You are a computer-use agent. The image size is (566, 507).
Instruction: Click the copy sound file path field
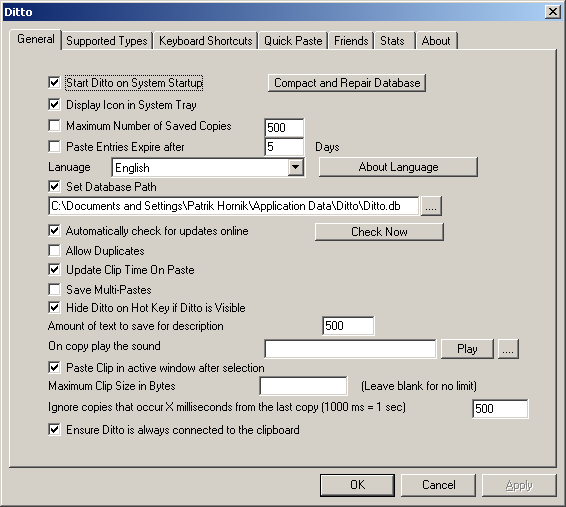click(350, 349)
